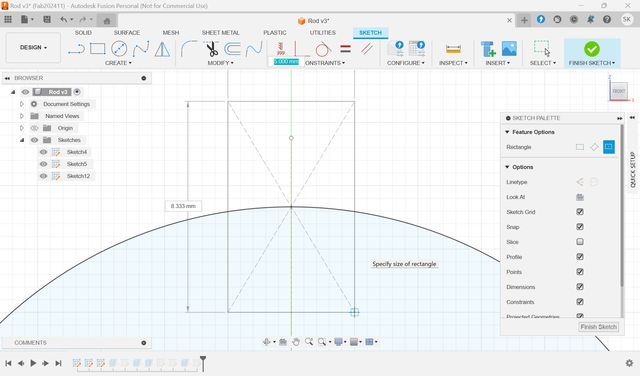
Task: Select the Fit Point Spline tool
Action: click(141, 49)
